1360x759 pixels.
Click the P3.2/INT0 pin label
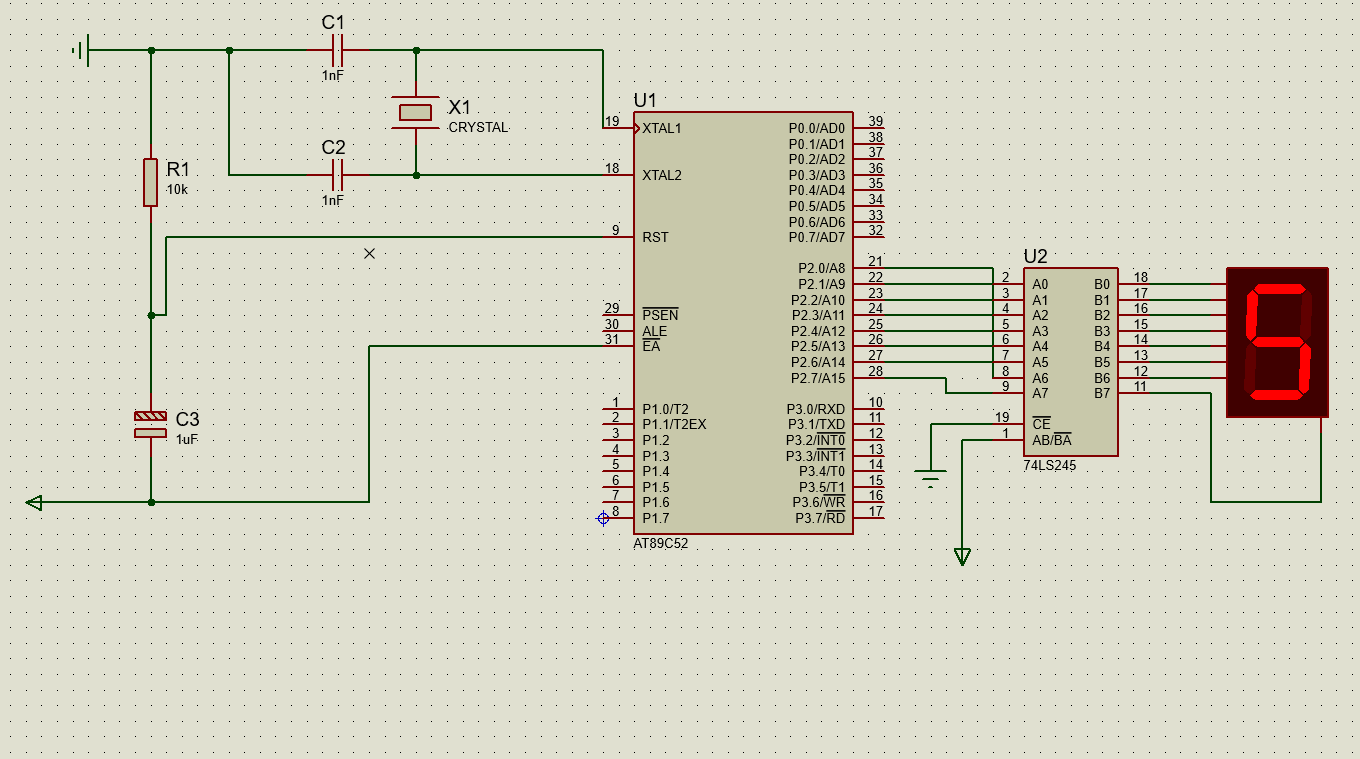[816, 440]
